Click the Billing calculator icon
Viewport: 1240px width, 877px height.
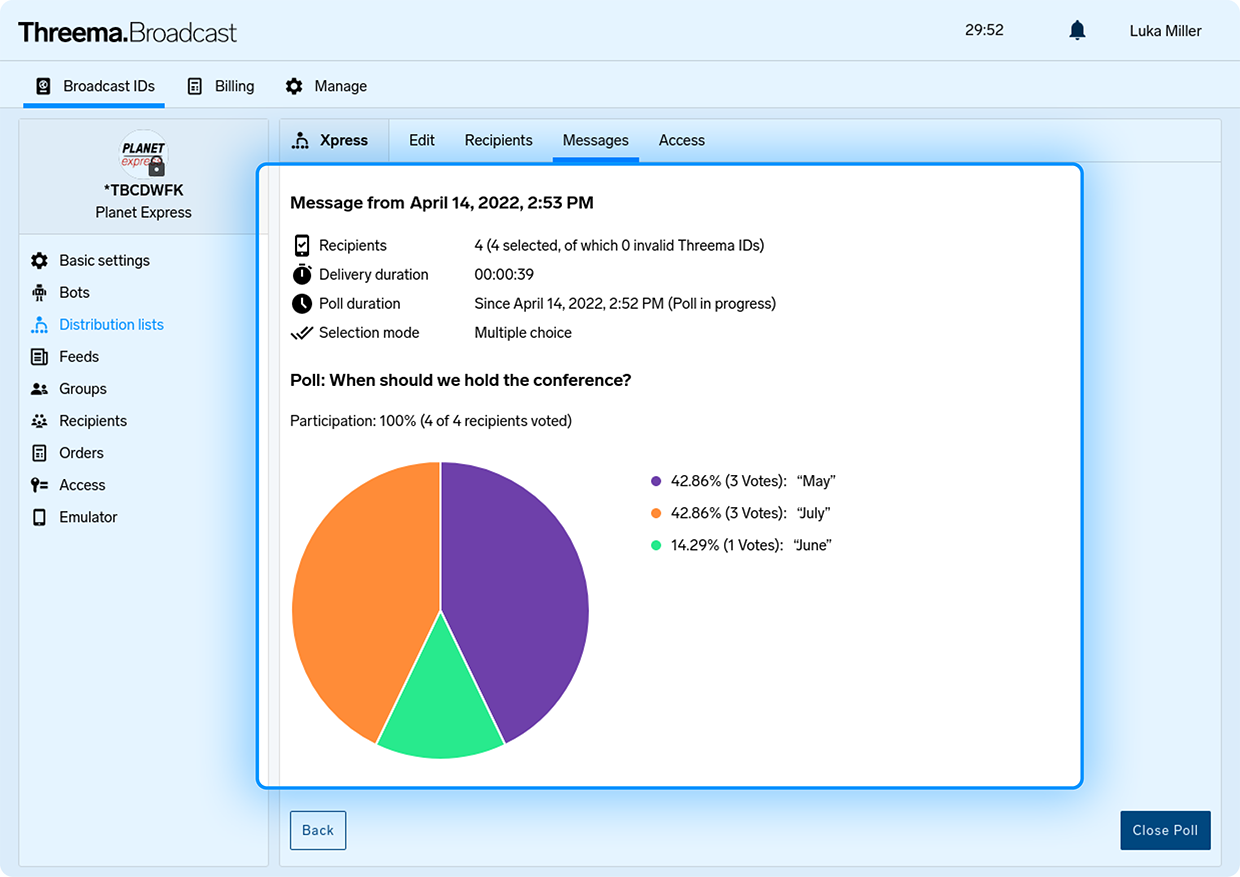(x=195, y=86)
